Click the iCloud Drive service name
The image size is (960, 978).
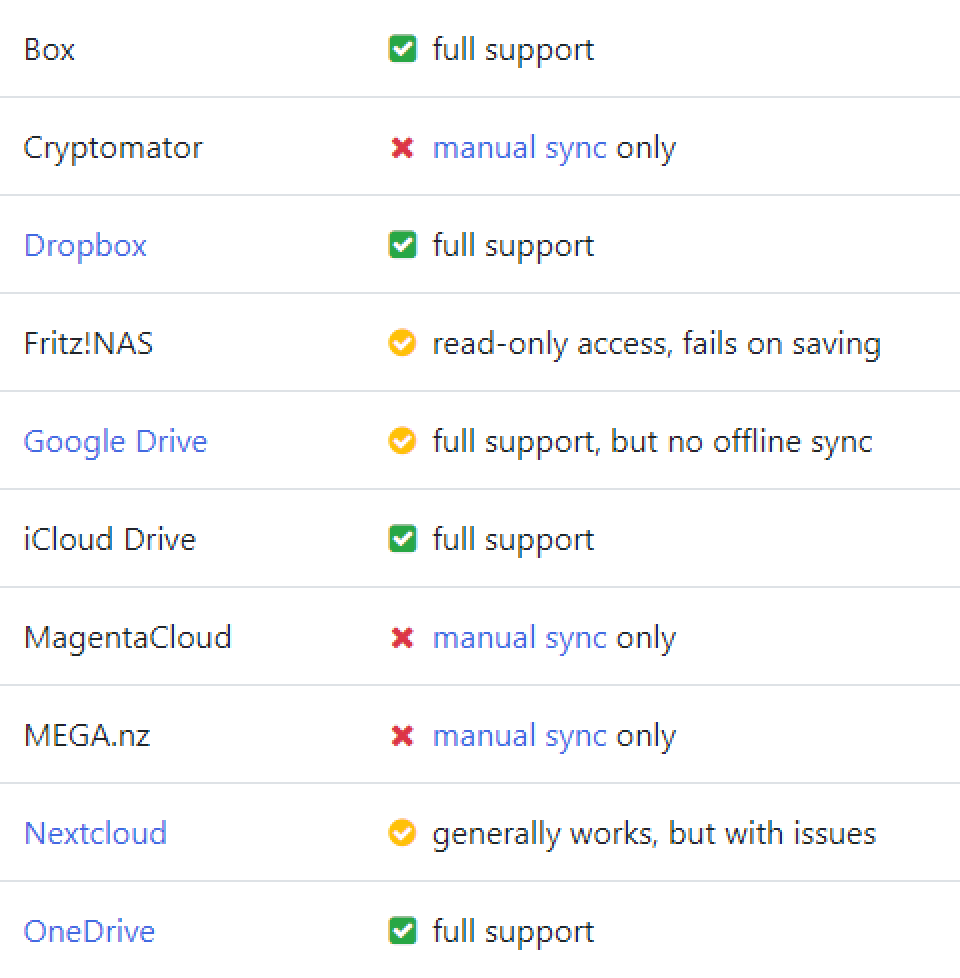pyautogui.click(x=110, y=539)
